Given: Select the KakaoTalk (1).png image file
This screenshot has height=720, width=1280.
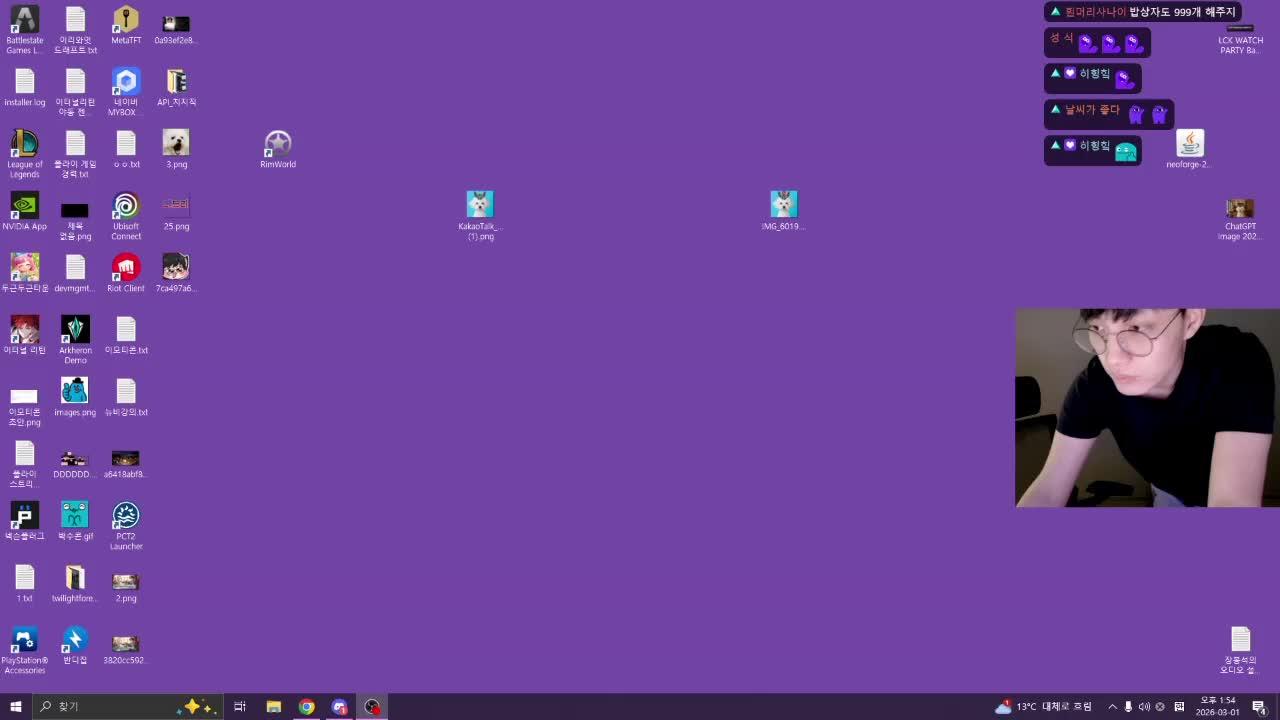Looking at the screenshot, I should pos(480,216).
